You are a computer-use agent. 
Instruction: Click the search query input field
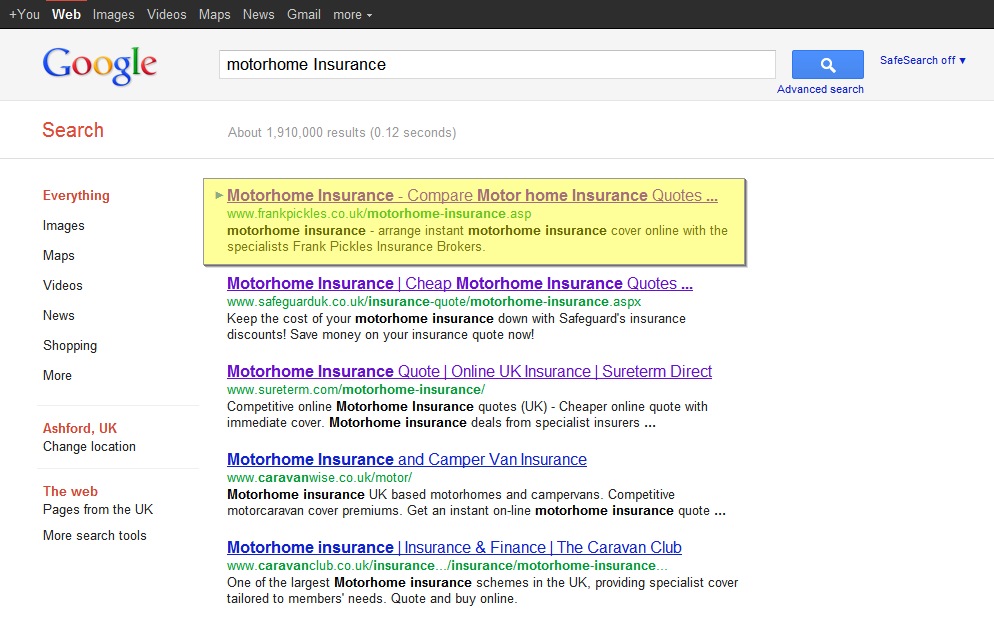pos(497,65)
